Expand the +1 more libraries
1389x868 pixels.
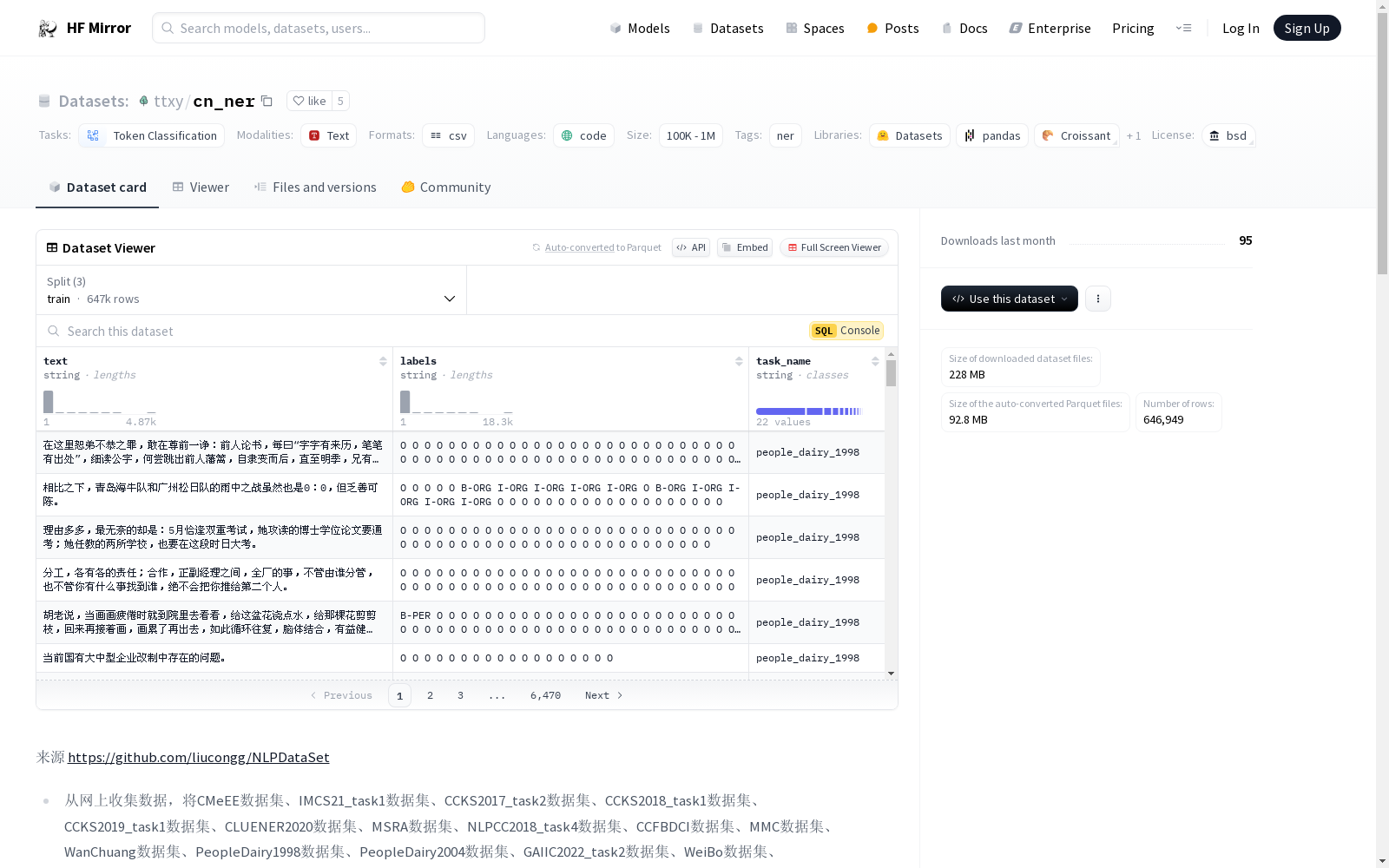click(1134, 135)
